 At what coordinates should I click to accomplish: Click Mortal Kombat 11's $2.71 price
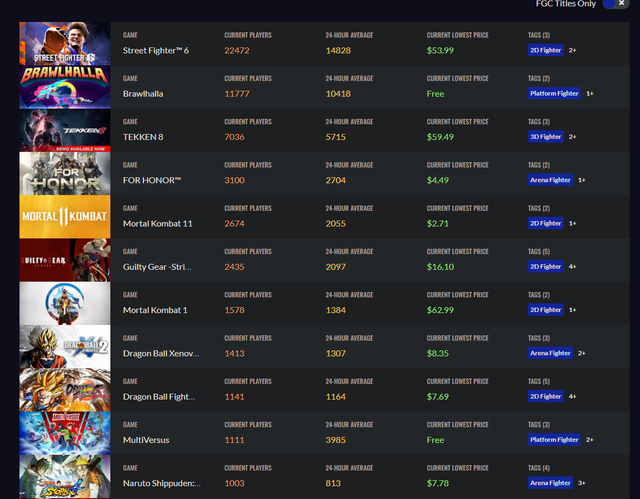(x=438, y=224)
